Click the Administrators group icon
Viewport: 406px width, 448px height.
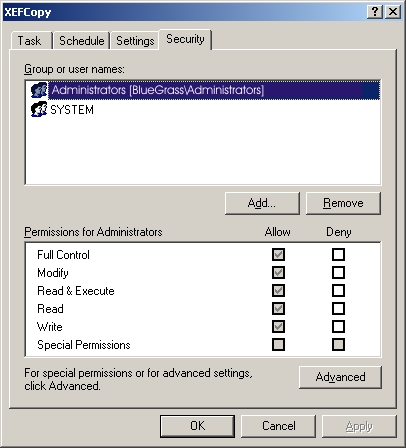39,90
